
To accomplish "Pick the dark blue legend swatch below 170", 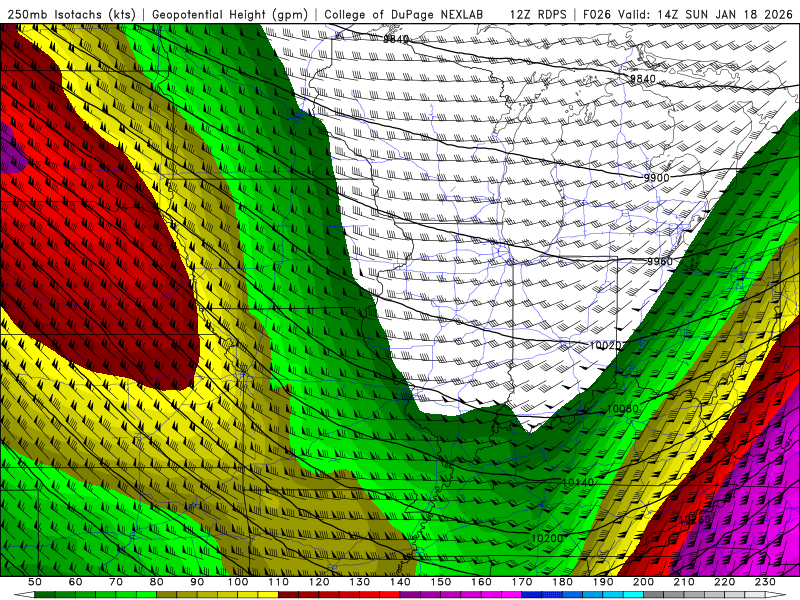I will pyautogui.click(x=532, y=595).
